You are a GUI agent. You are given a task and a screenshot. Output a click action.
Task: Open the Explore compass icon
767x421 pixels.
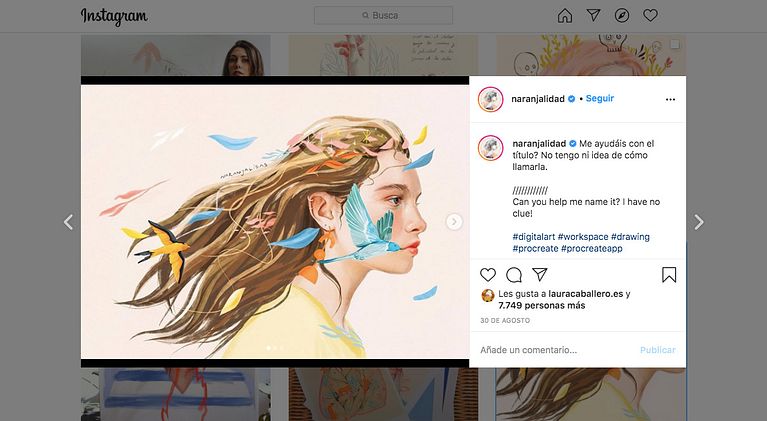[622, 16]
